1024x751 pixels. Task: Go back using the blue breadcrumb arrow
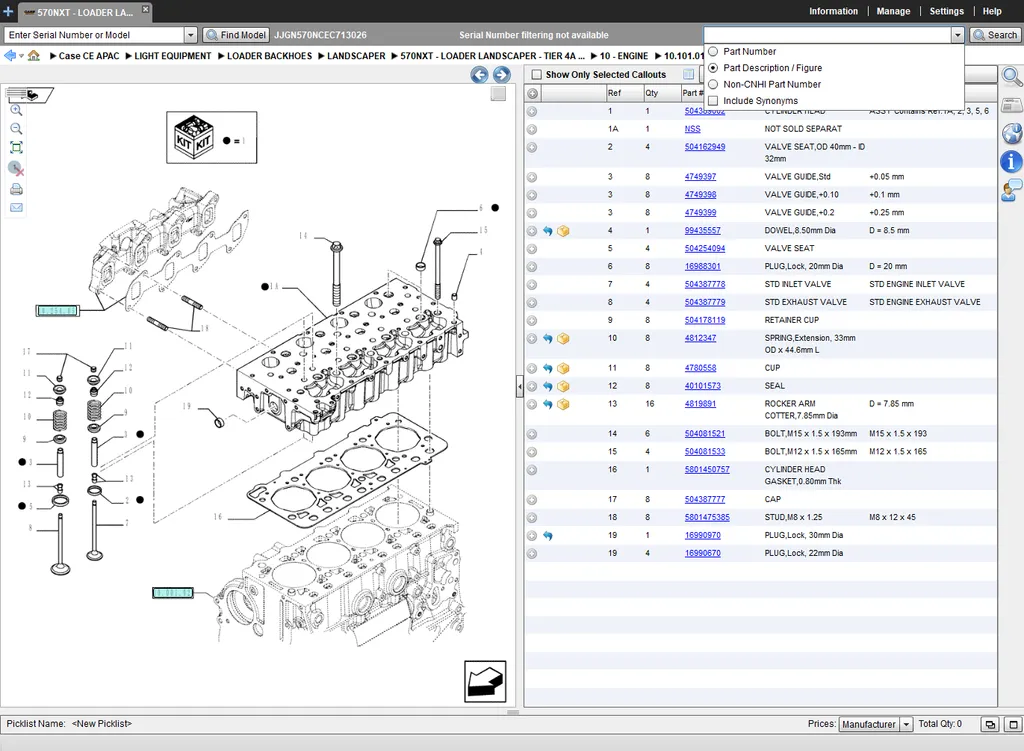[x=10, y=56]
